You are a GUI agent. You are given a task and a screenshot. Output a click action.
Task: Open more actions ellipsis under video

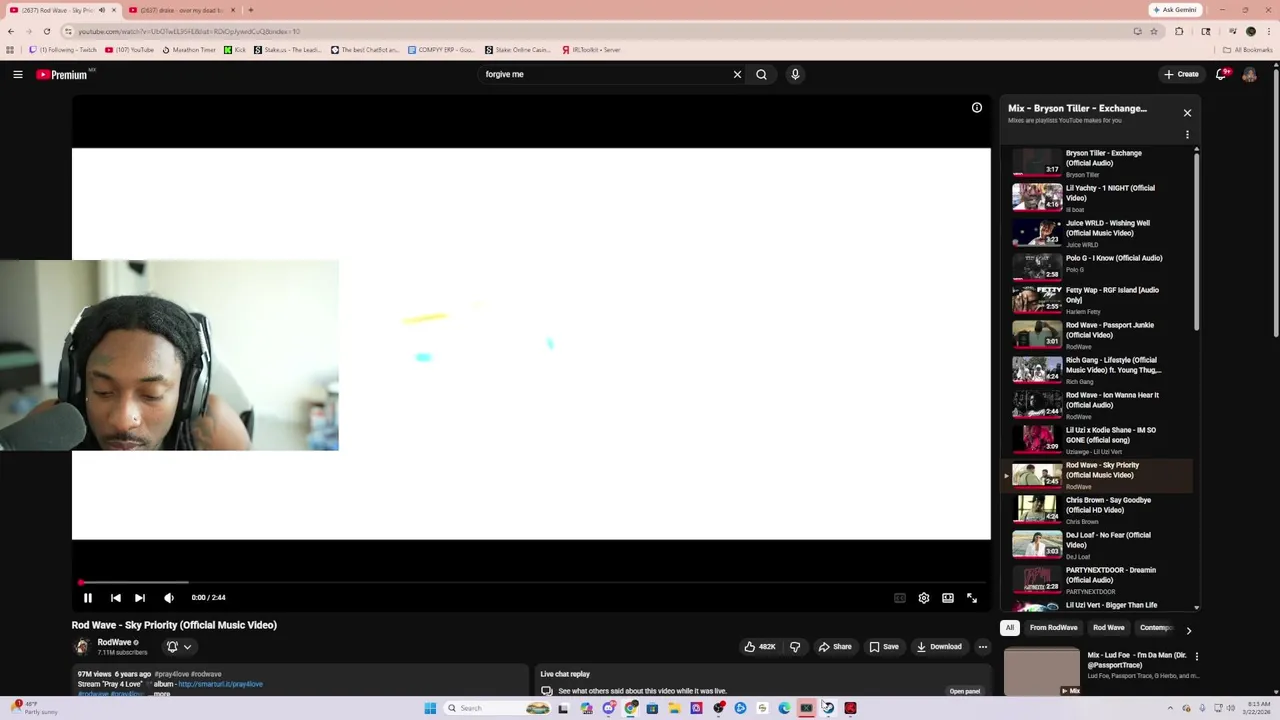pos(983,647)
